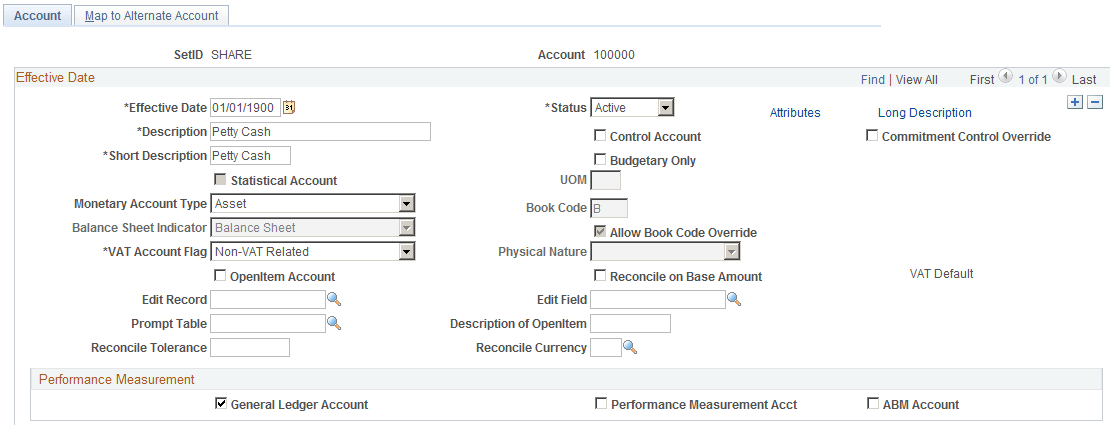Select the Account tab
This screenshot has width=1110, height=425.
point(38,16)
